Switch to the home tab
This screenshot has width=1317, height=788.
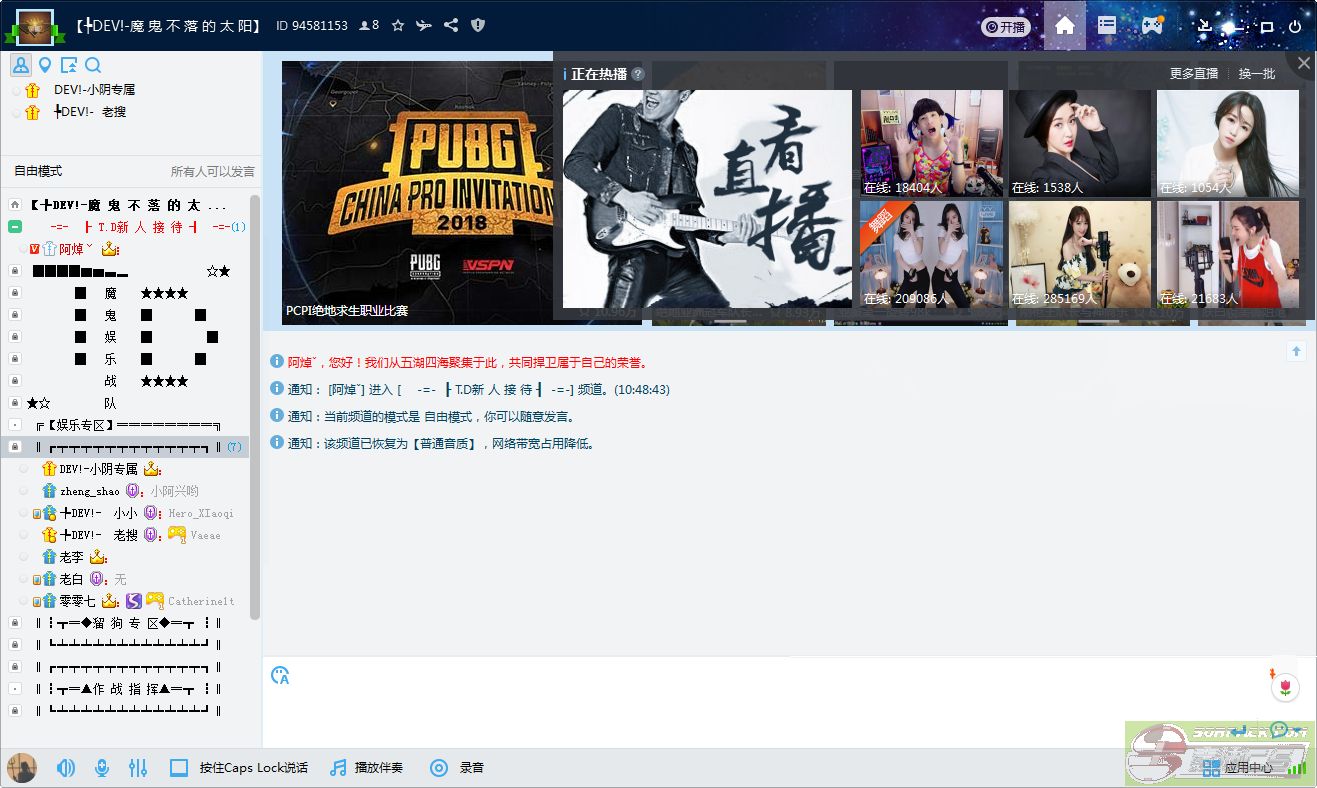[1065, 26]
